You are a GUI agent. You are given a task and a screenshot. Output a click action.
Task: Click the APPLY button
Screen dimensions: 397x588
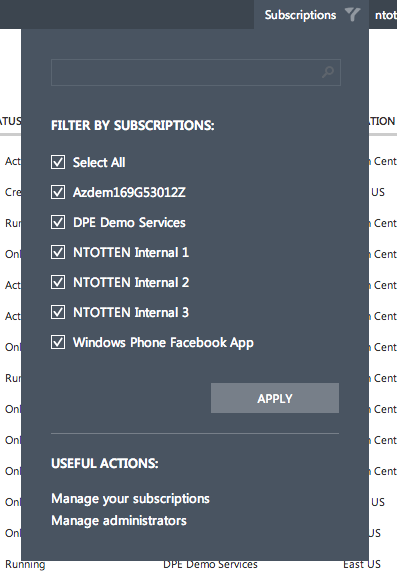(x=275, y=398)
